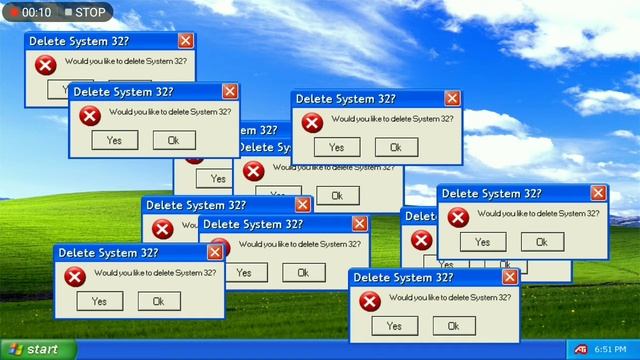This screenshot has width=640, height=360.
Task: Click the ATI icon in system tray
Action: click(581, 349)
